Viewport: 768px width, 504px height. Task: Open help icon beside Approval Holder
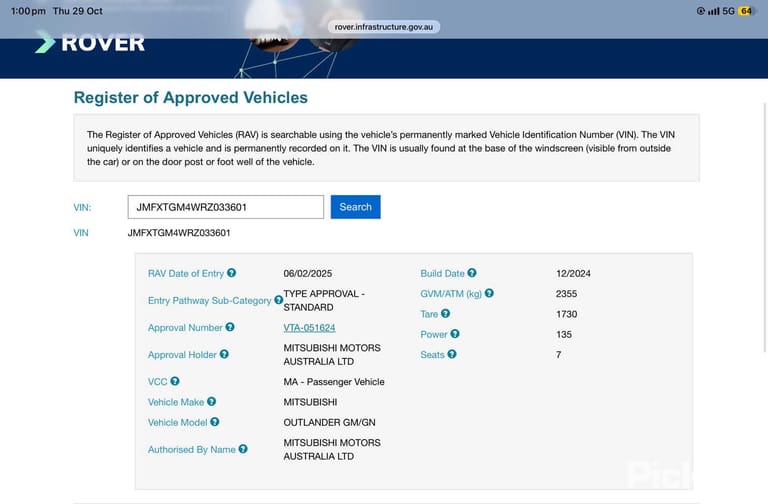click(x=224, y=354)
